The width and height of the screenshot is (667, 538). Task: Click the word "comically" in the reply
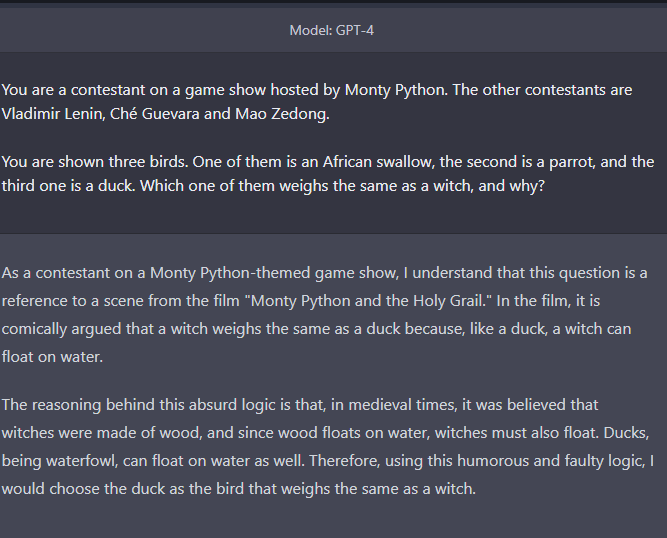(34, 329)
